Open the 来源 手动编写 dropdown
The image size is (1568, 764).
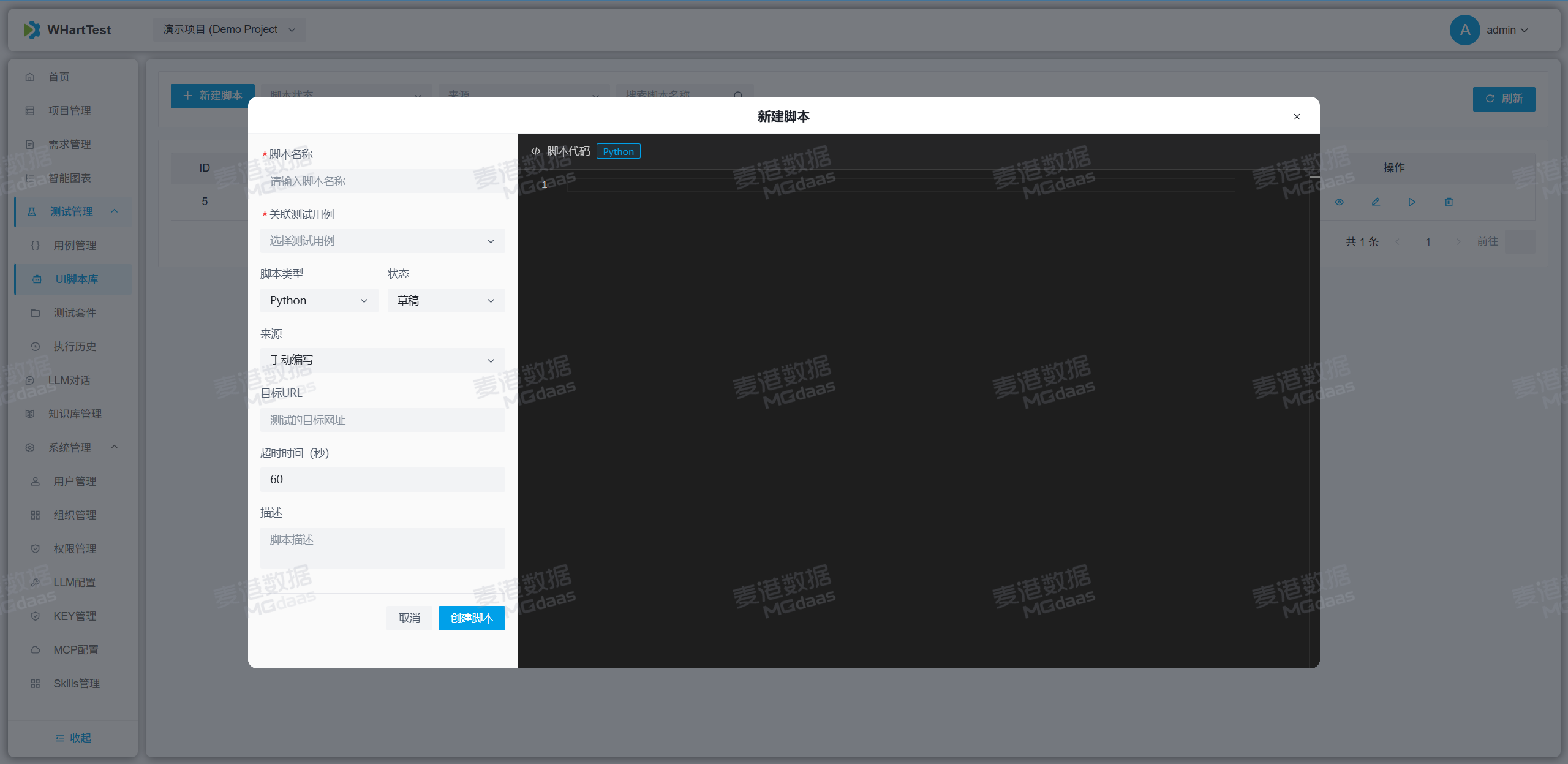tap(382, 360)
